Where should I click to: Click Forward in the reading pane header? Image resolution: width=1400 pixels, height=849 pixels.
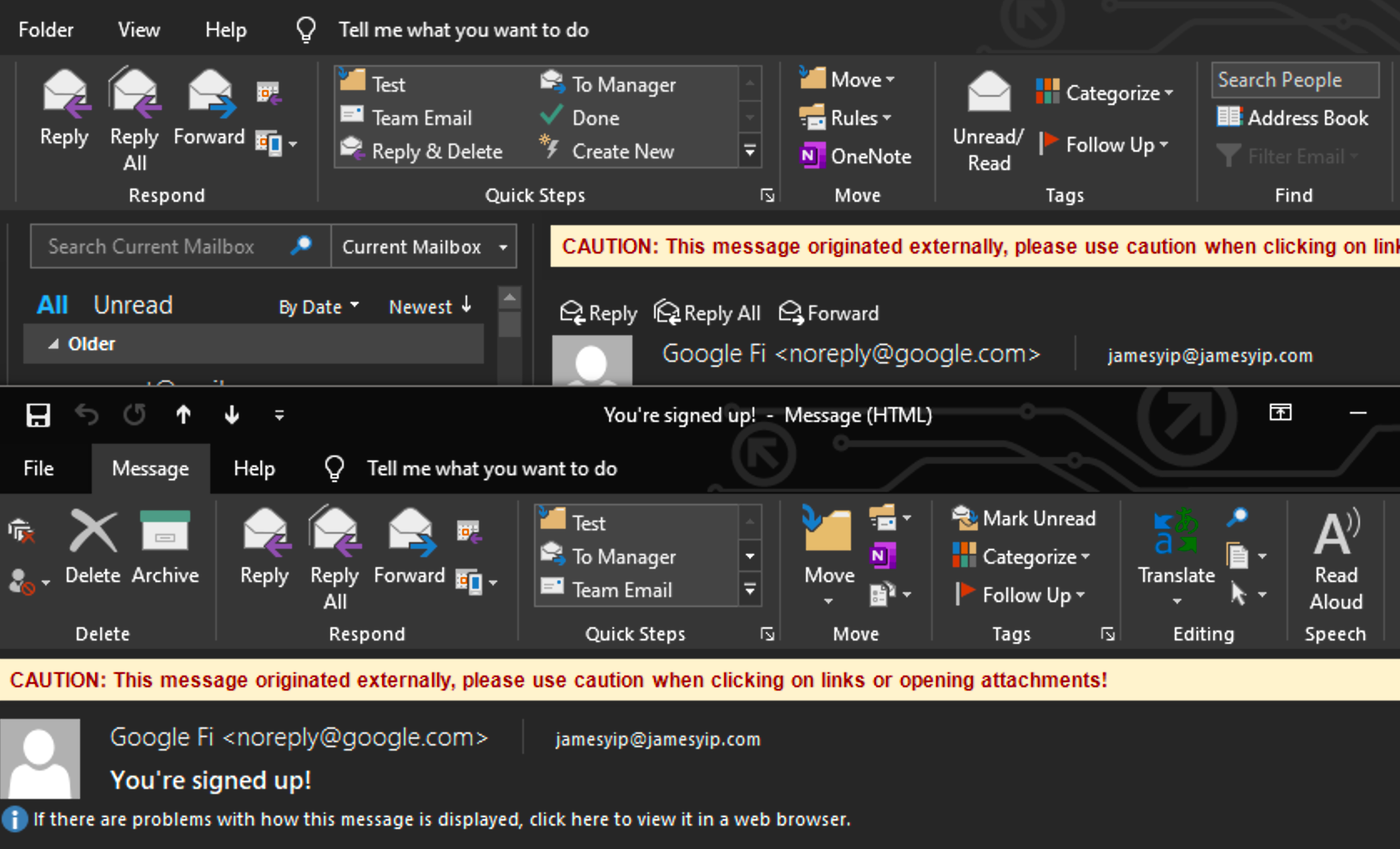828,314
